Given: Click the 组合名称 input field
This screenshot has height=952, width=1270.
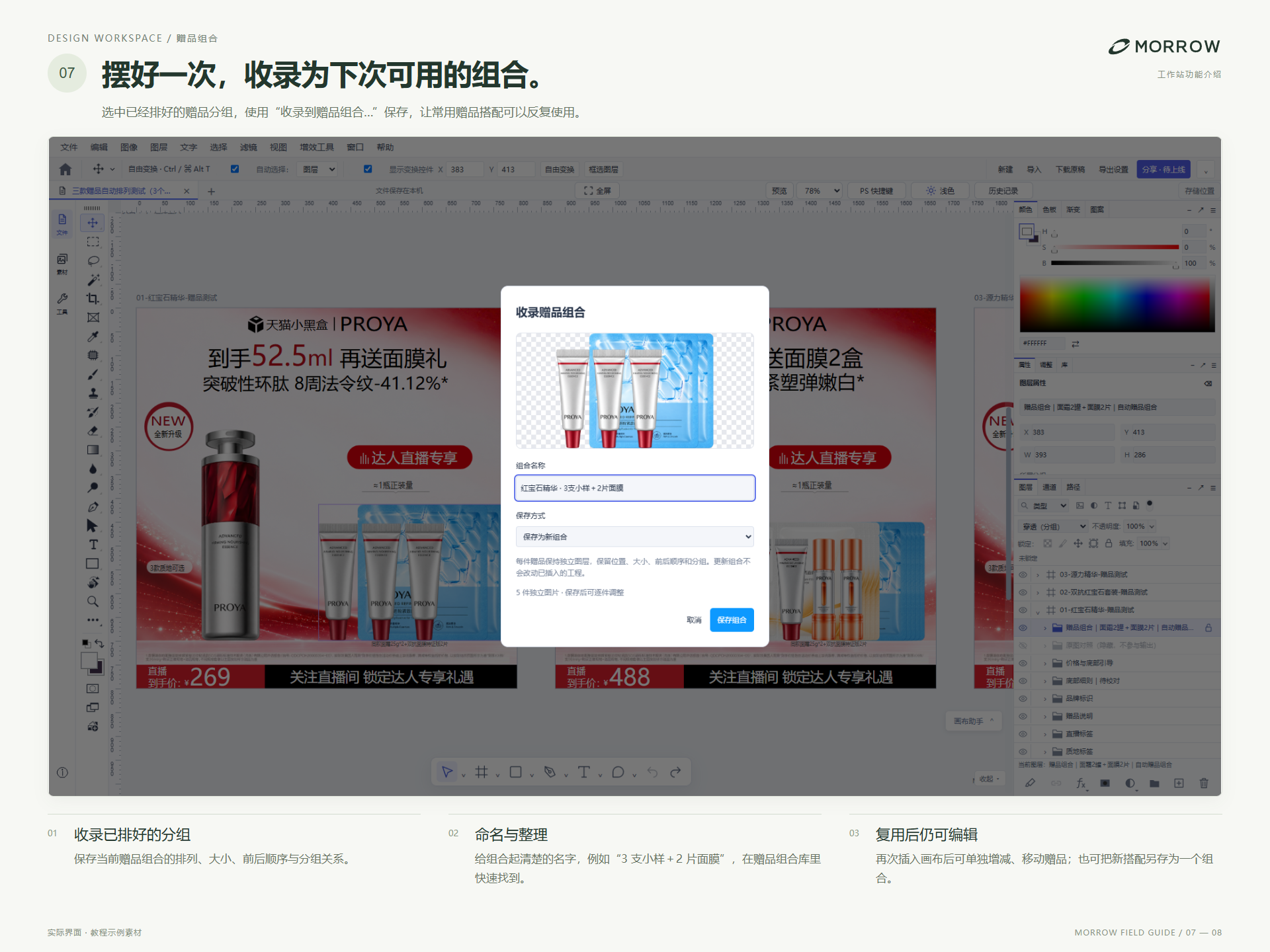Looking at the screenshot, I should pyautogui.click(x=634, y=488).
